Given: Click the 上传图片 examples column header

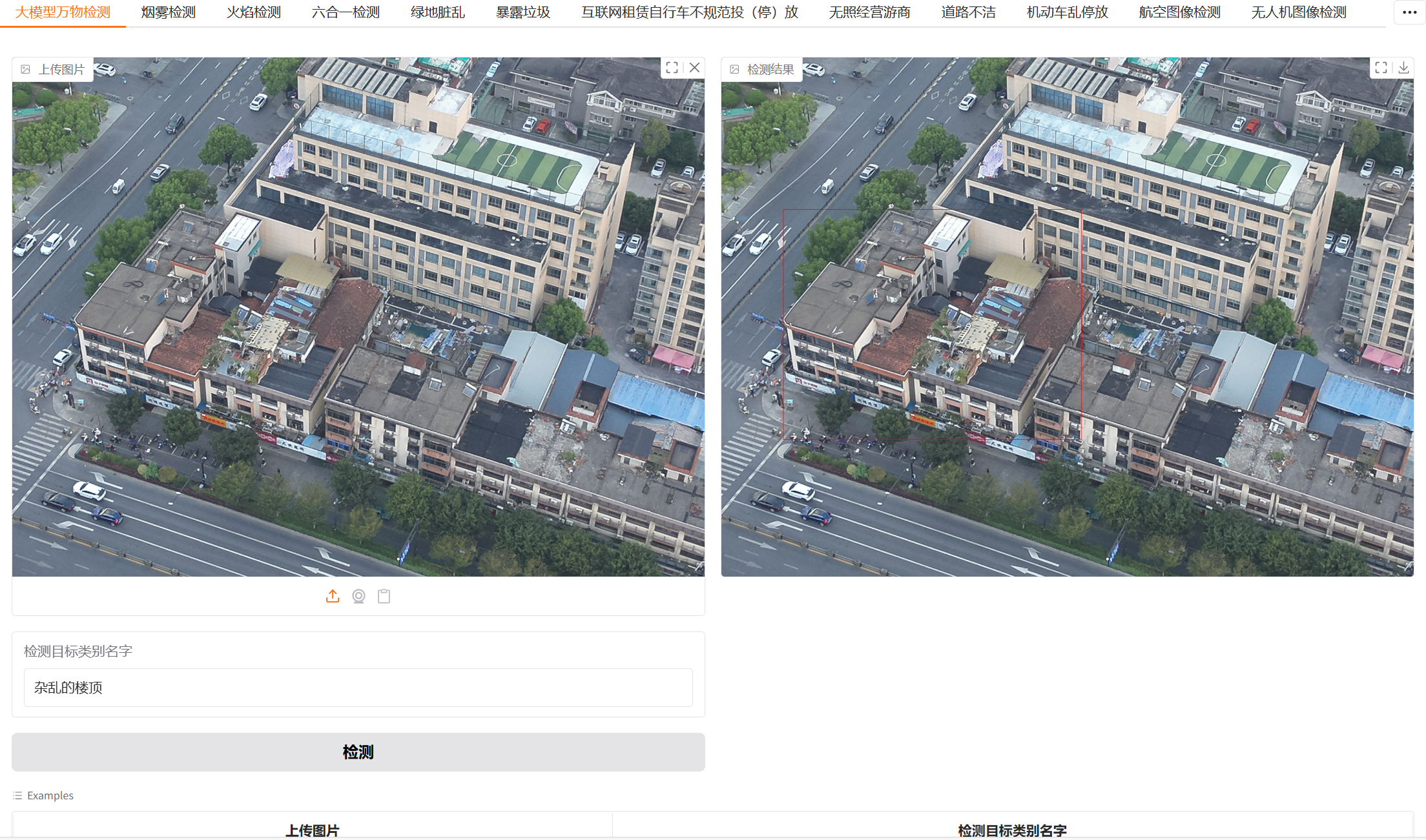Looking at the screenshot, I should [x=313, y=830].
